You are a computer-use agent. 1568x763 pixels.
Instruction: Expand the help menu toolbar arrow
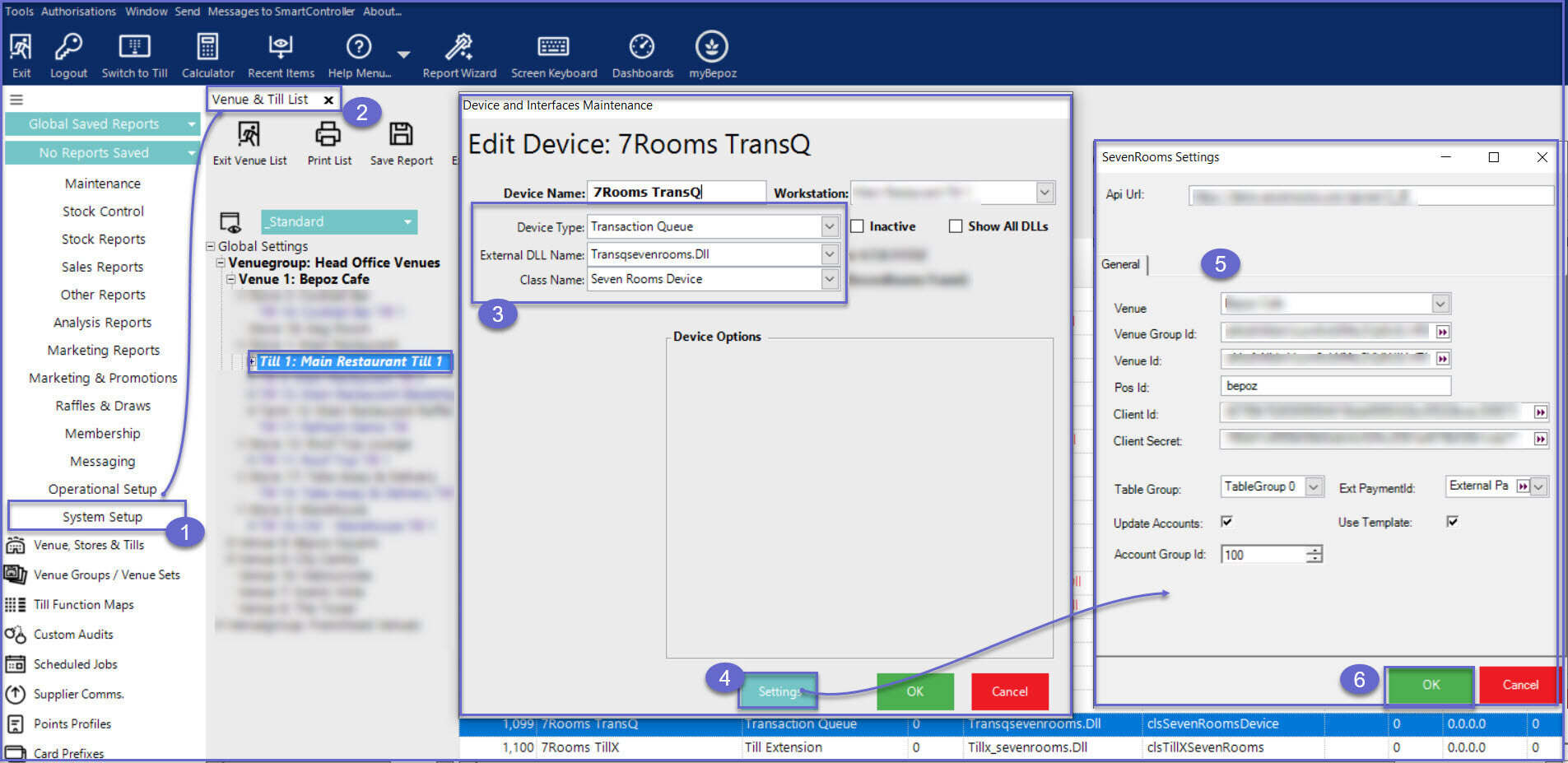pos(403,54)
